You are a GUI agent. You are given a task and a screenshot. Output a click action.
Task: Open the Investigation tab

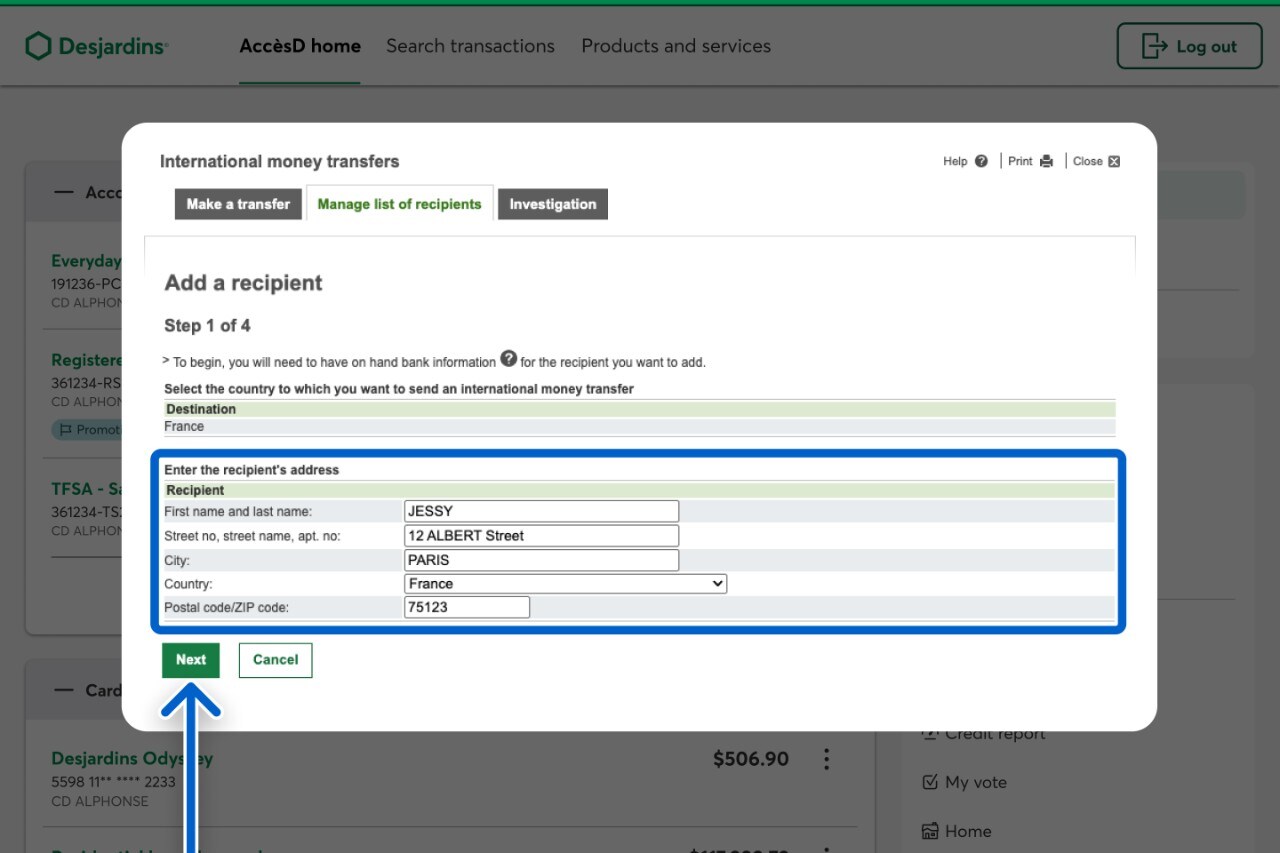point(552,204)
